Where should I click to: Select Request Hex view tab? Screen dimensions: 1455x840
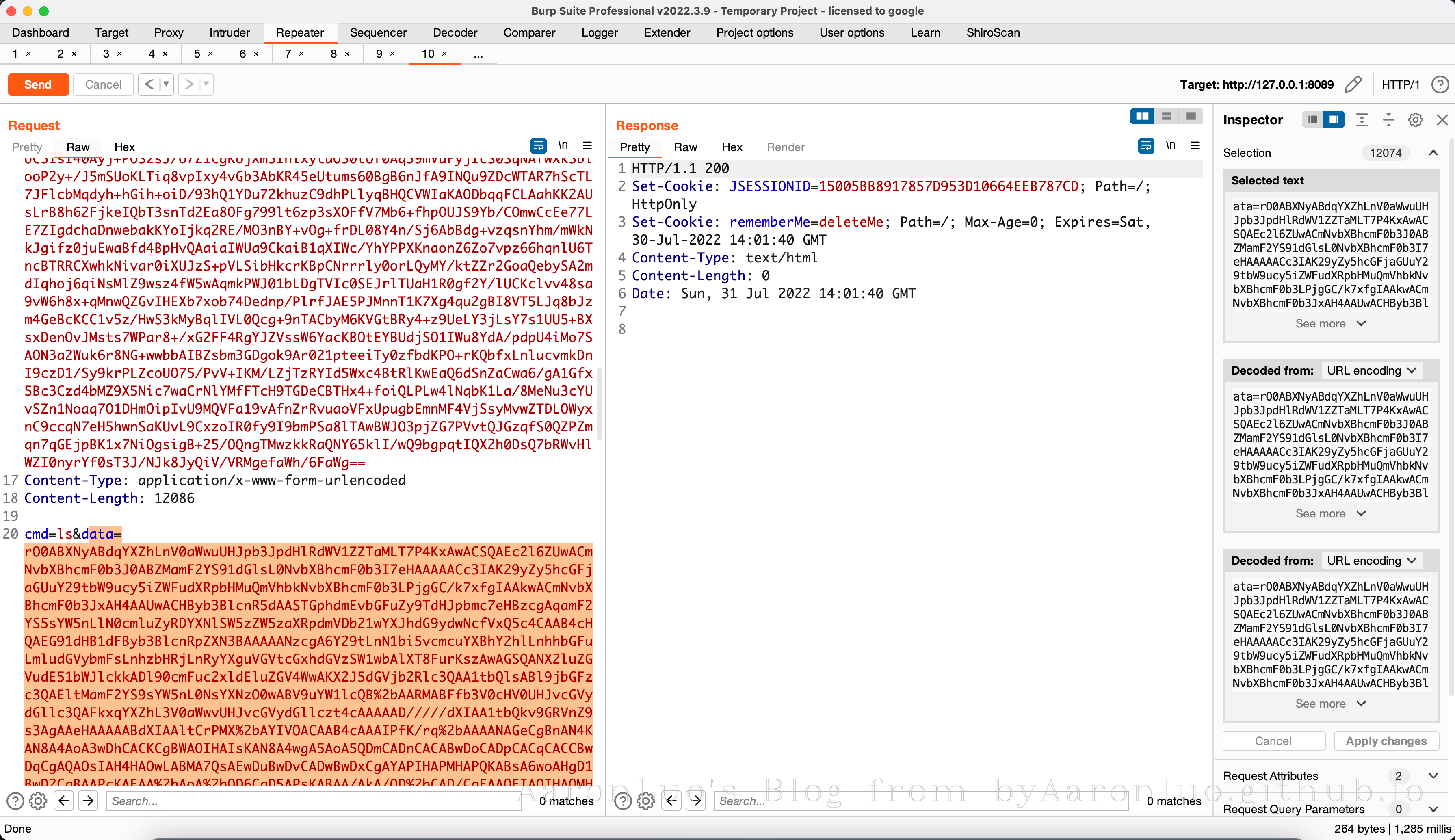[124, 147]
